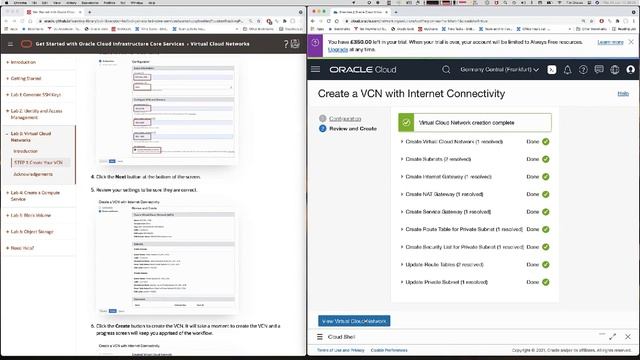The height and width of the screenshot is (360, 640).
Task: Click the Configuration step link
Action: pyautogui.click(x=345, y=118)
